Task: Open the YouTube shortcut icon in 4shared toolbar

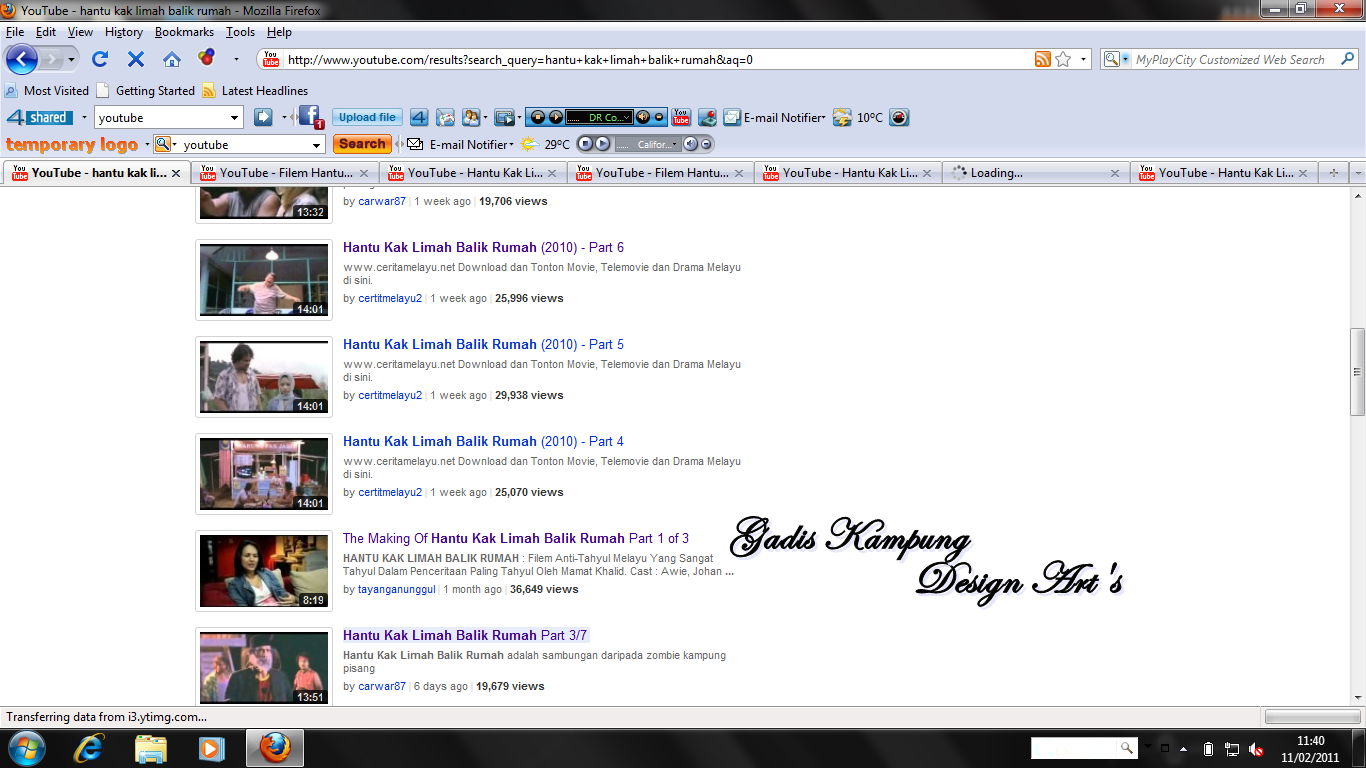Action: 681,117
